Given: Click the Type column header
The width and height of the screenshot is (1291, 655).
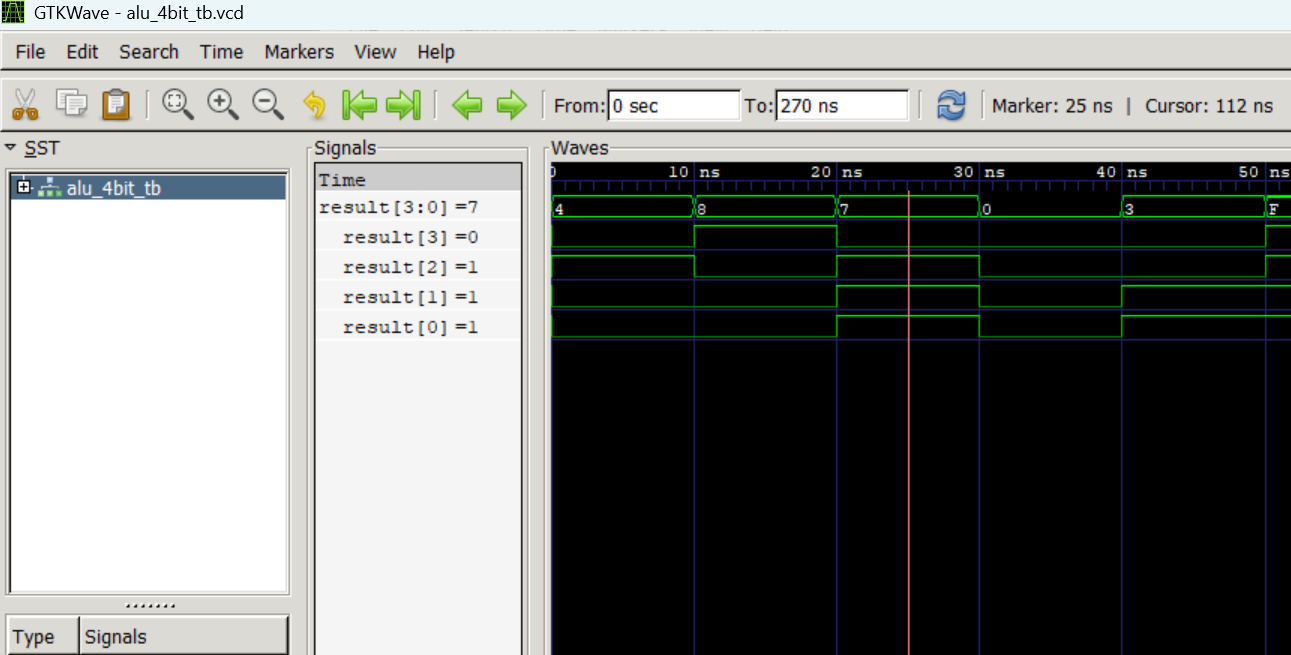Looking at the screenshot, I should 40,637.
